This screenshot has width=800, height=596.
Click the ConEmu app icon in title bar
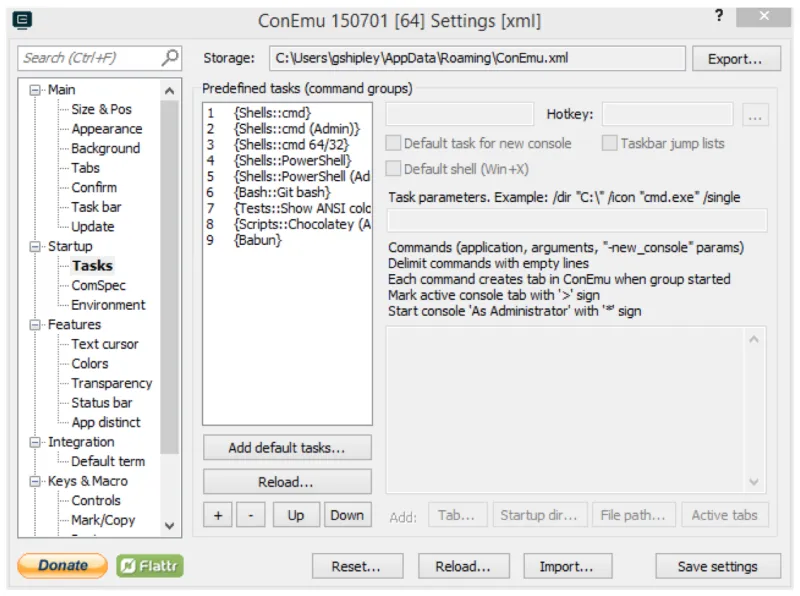point(22,19)
